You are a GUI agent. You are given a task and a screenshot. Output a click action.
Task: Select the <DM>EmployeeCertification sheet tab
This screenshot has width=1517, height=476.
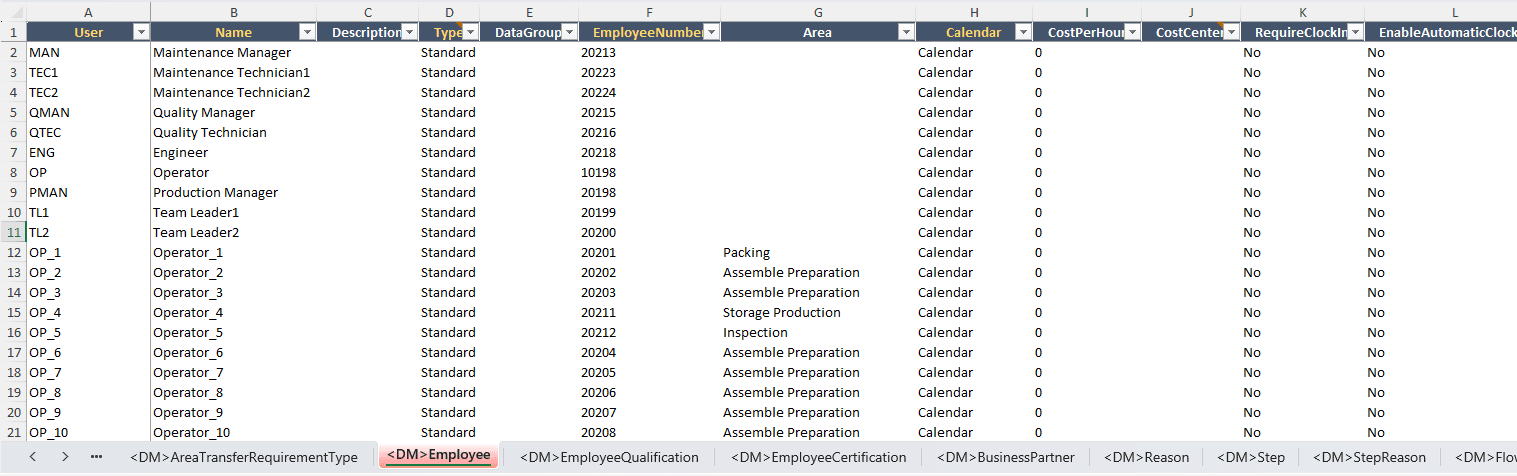818,457
